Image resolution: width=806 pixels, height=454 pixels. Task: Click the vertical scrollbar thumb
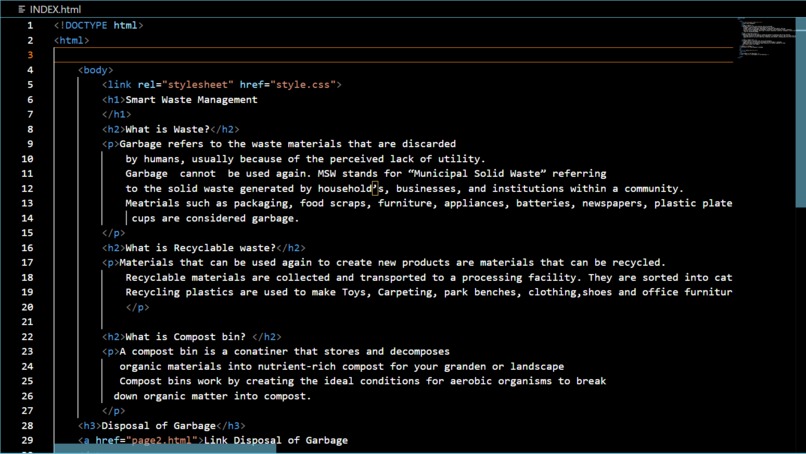800,113
